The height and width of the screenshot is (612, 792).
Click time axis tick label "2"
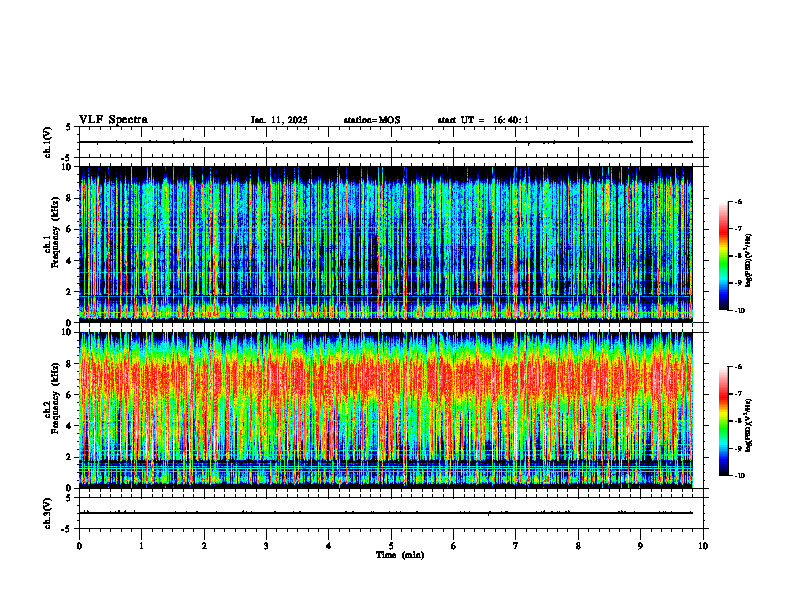click(x=204, y=546)
